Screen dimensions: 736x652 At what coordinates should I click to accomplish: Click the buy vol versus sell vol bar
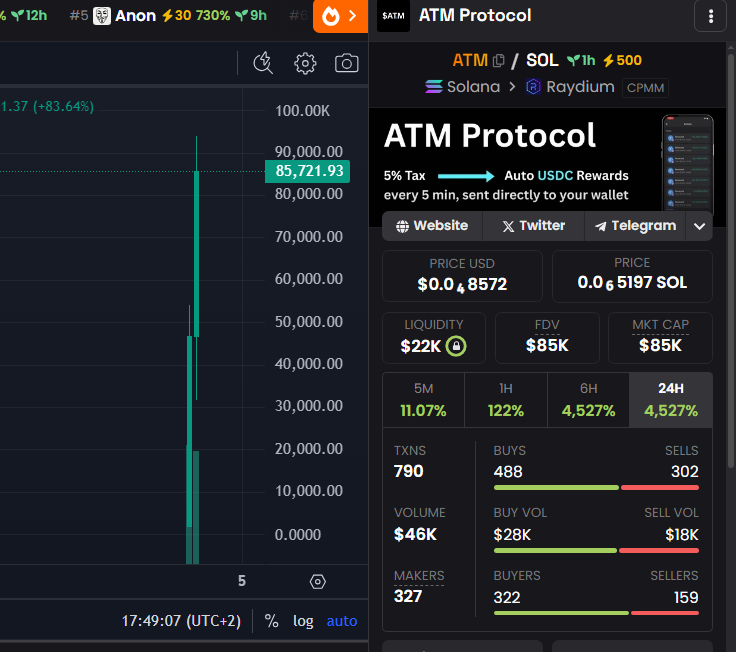pos(596,551)
